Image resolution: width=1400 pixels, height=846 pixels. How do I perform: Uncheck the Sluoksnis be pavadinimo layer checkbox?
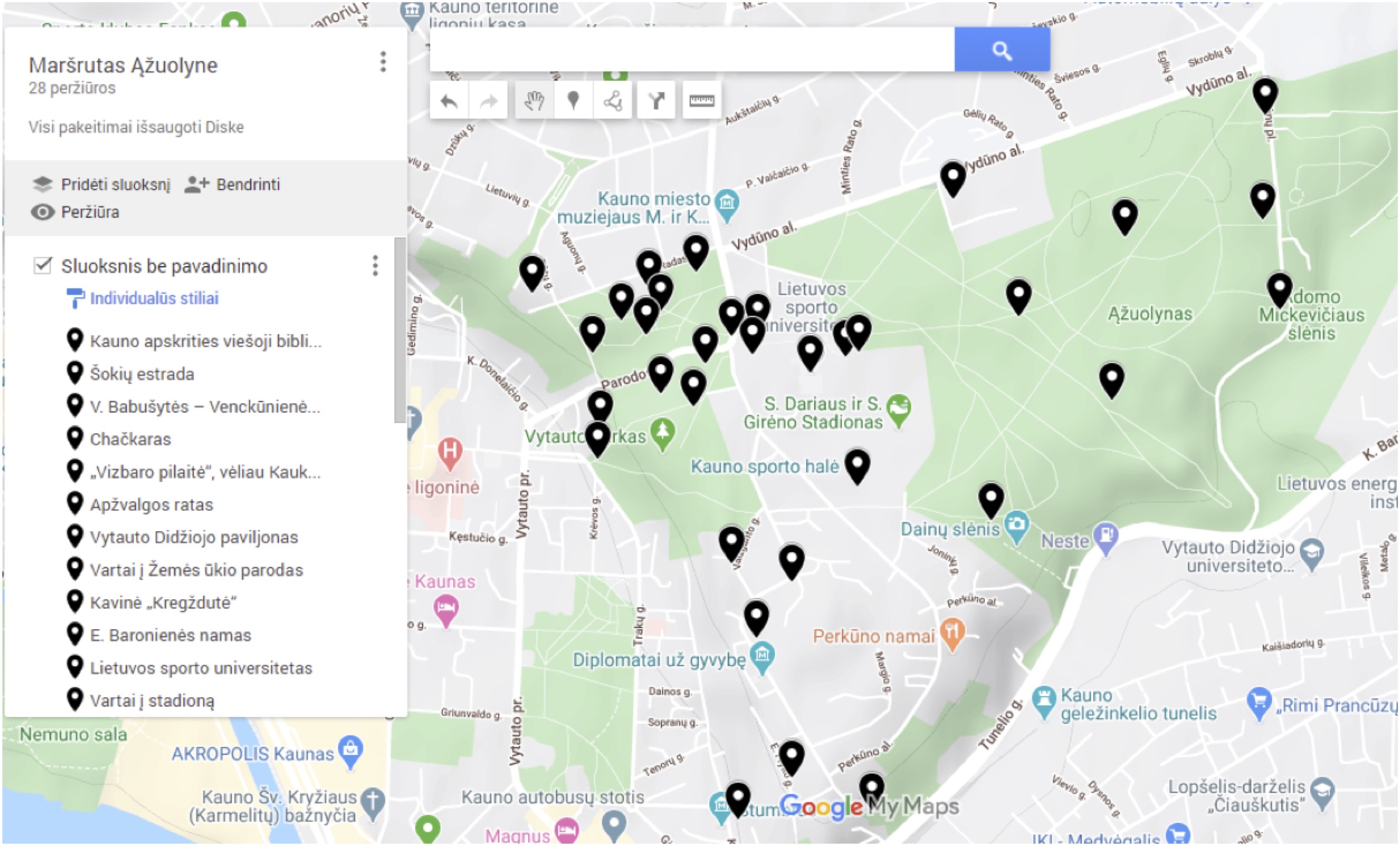pos(43,265)
